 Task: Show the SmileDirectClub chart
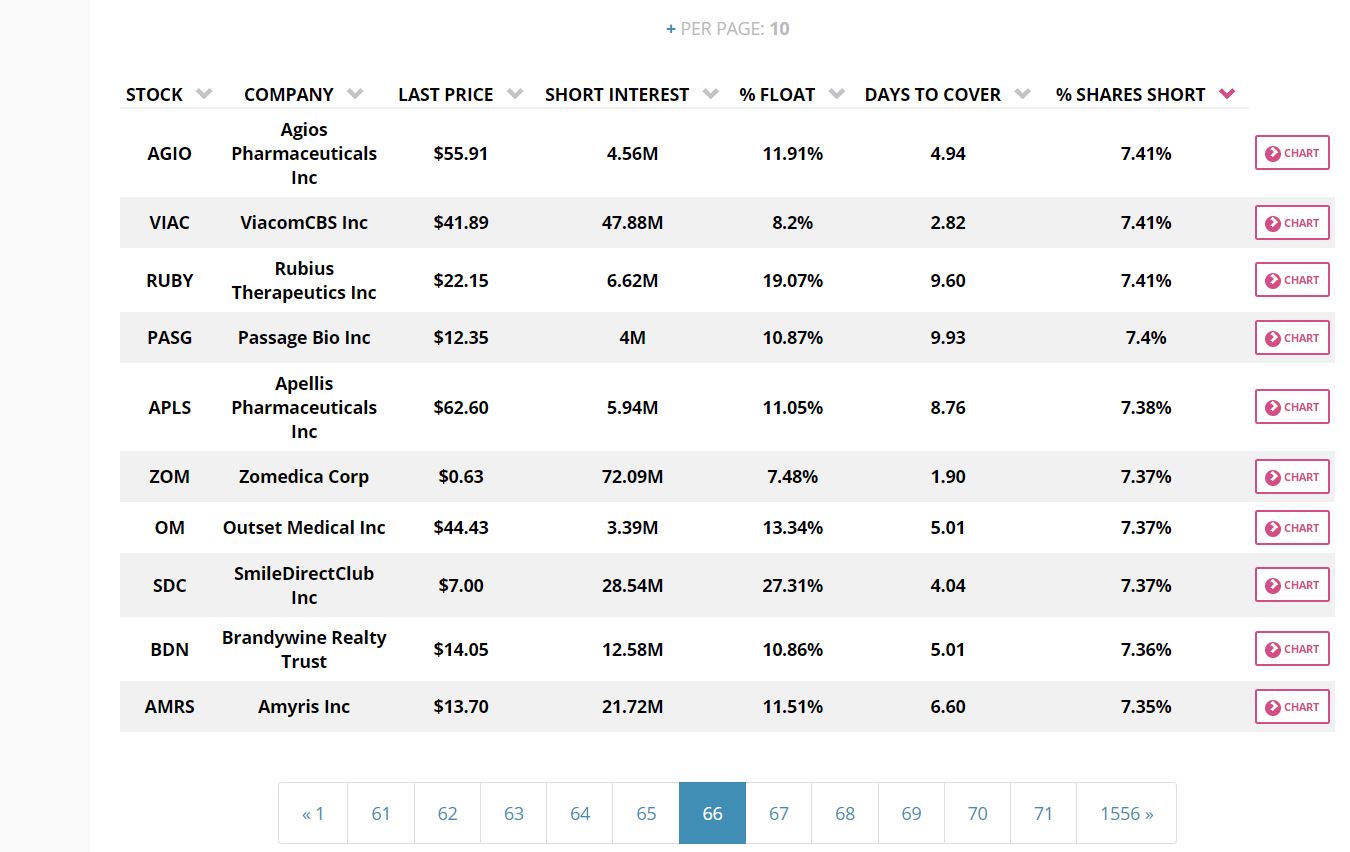pyautogui.click(x=1291, y=585)
